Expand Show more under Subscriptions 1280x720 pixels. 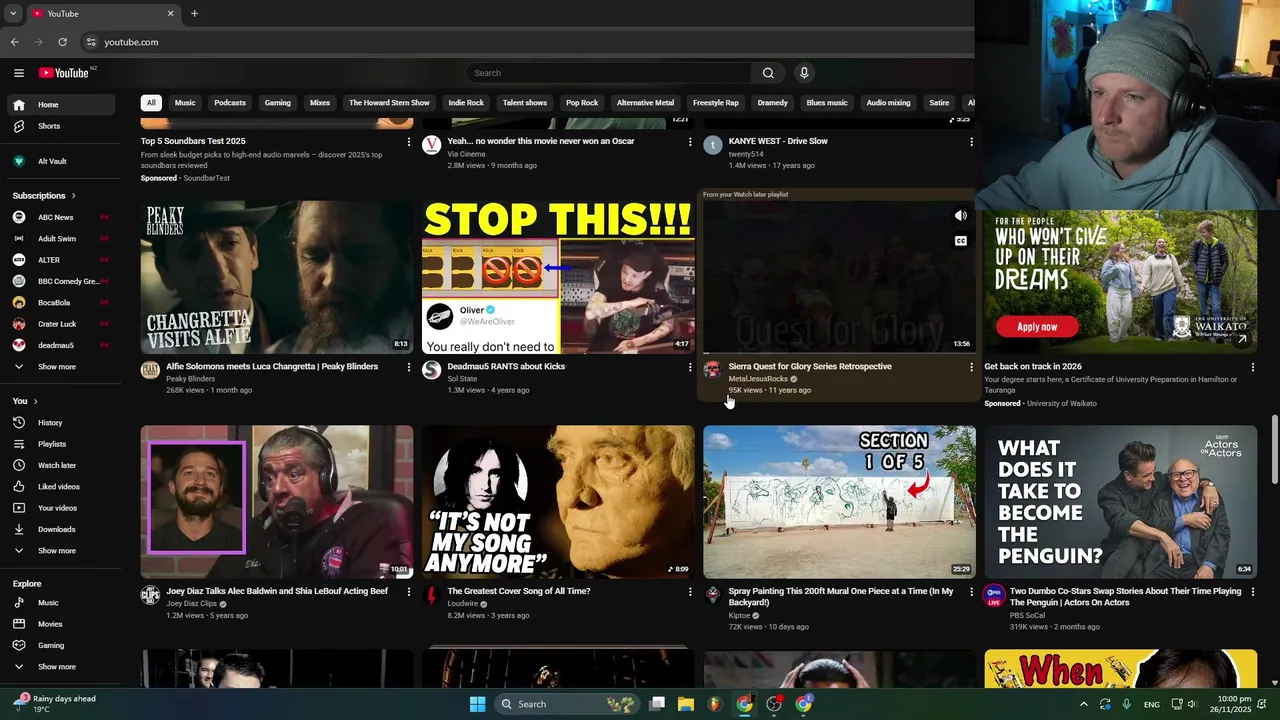(60, 367)
